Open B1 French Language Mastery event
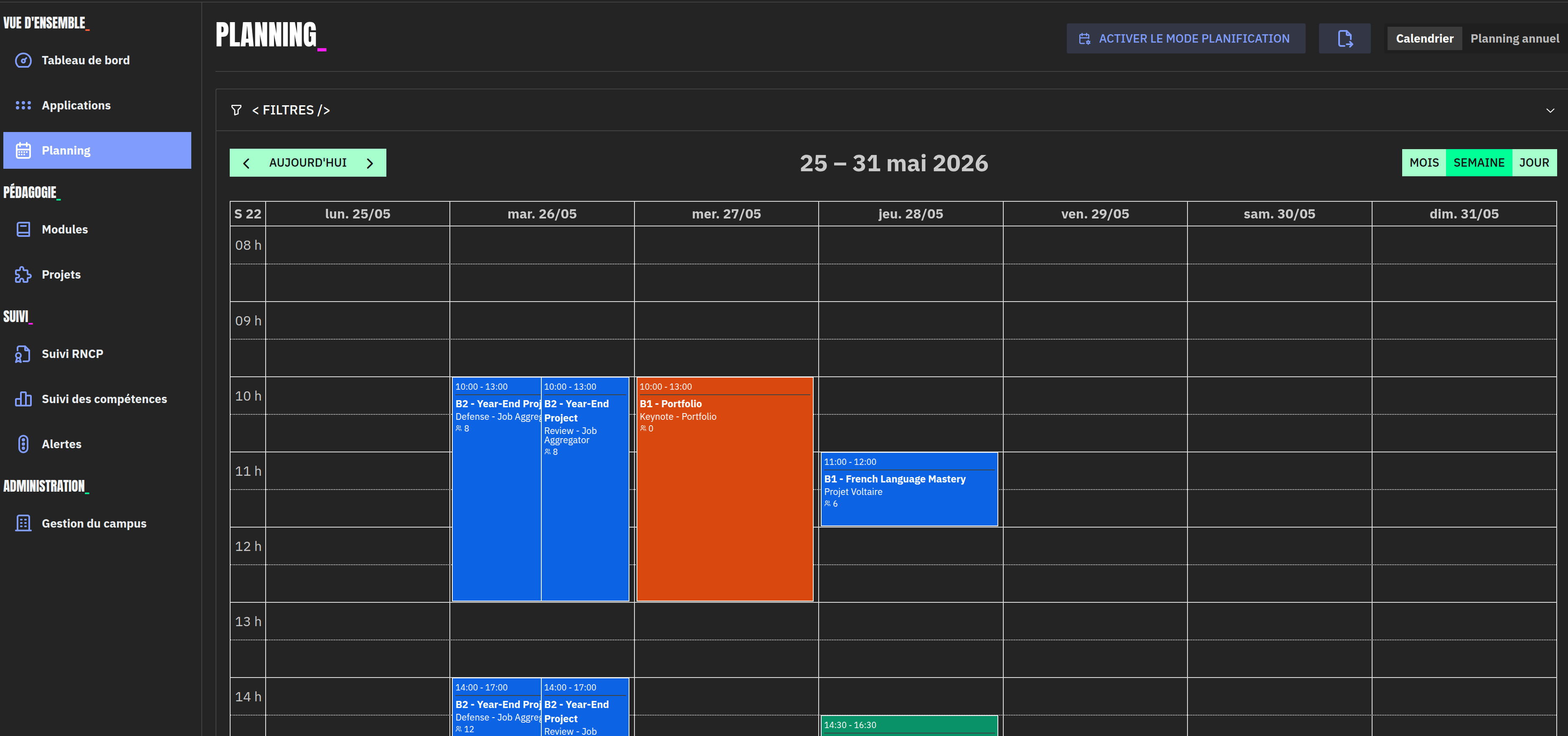1568x736 pixels. [x=909, y=489]
